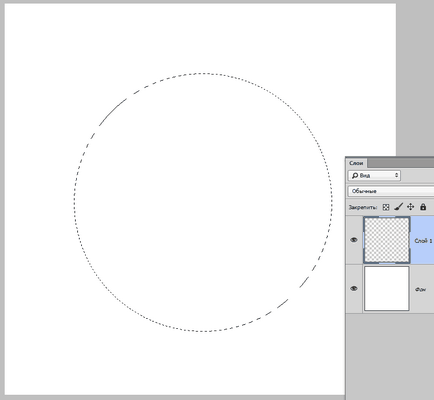Enable lock transparent pixels icon
This screenshot has width=434, height=400.
coord(386,207)
